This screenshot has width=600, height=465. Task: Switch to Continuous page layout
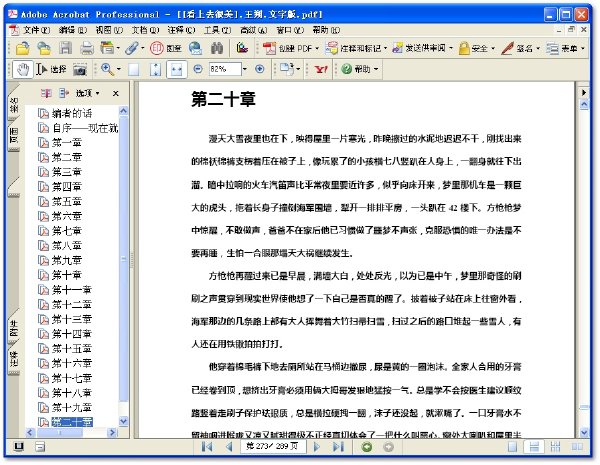(534, 447)
